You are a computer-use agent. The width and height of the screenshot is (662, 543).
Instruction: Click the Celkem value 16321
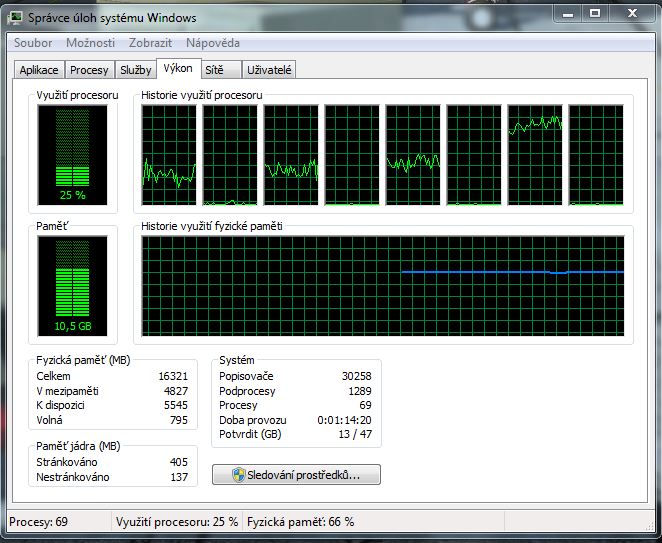click(173, 376)
